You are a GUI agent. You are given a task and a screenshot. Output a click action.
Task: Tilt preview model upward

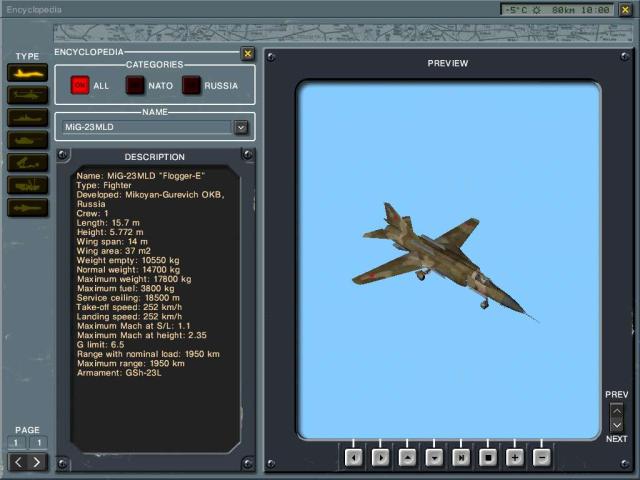(x=407, y=458)
